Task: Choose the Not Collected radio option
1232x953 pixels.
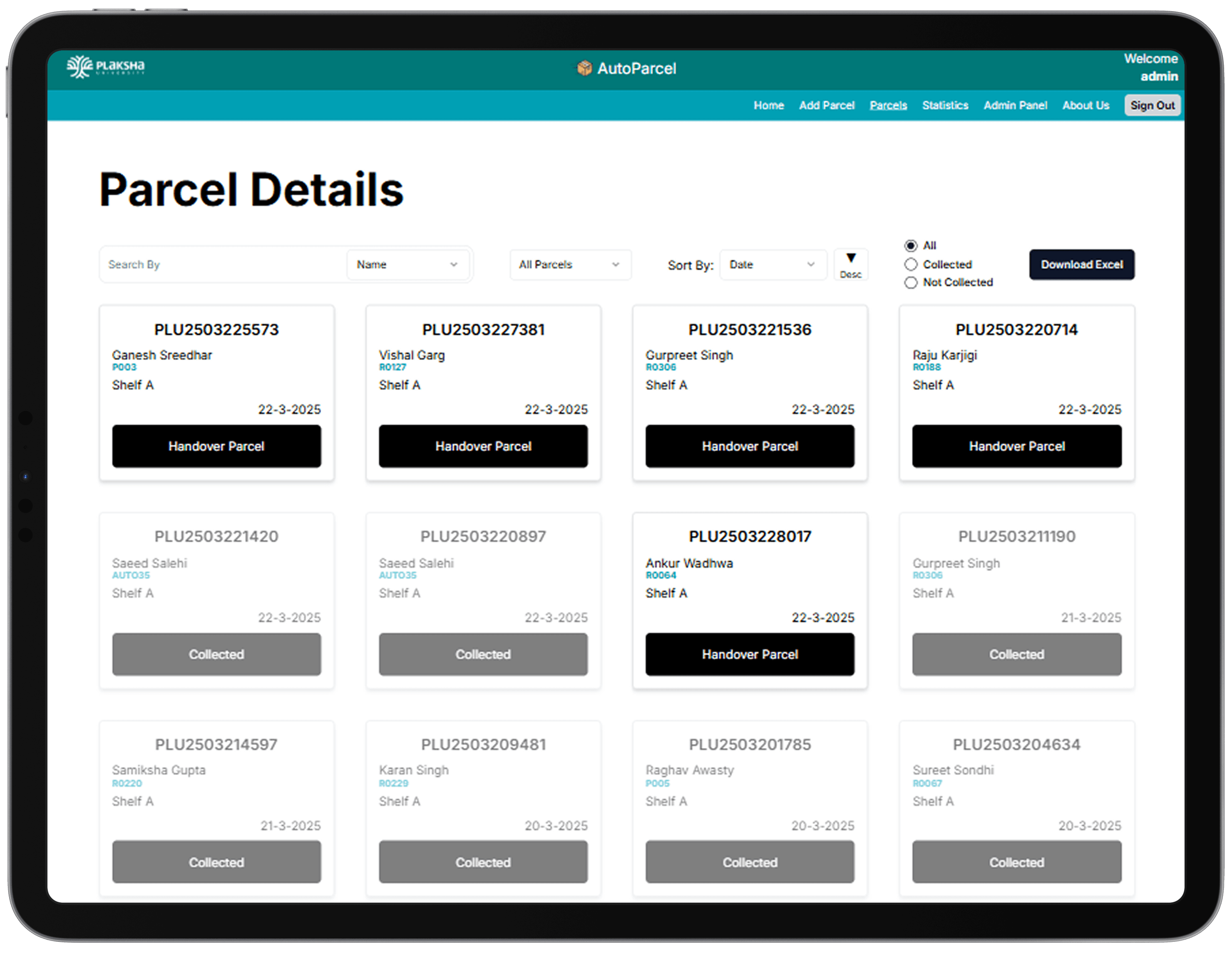Action: click(910, 283)
